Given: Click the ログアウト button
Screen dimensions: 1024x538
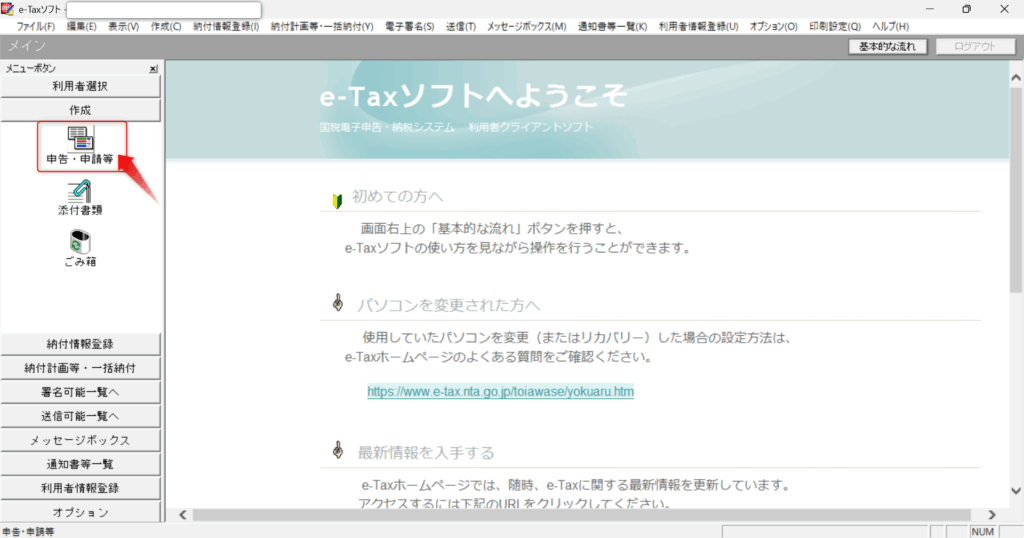Looking at the screenshot, I should pos(975,46).
